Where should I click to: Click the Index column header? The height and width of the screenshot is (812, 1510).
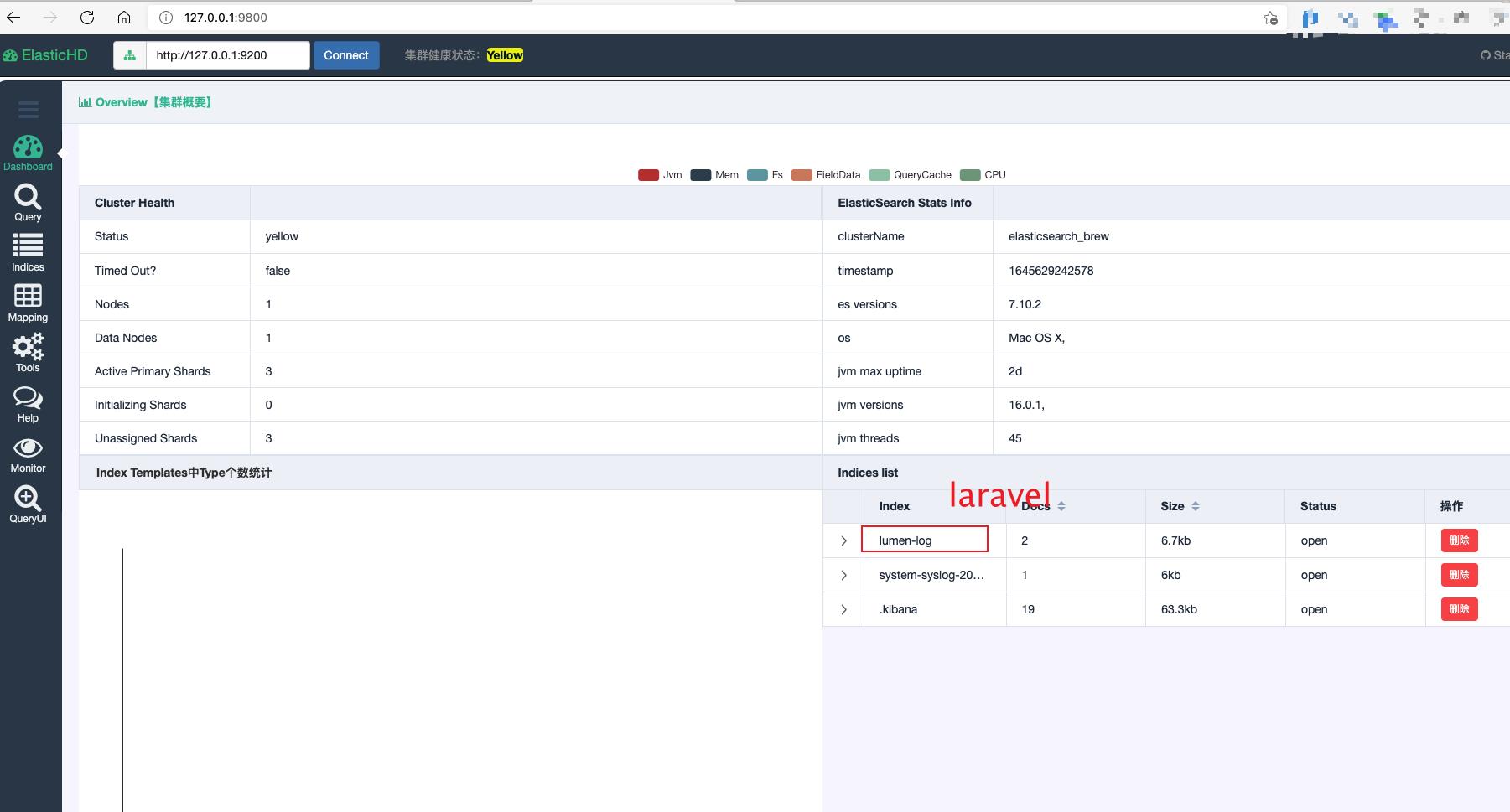pyautogui.click(x=895, y=506)
